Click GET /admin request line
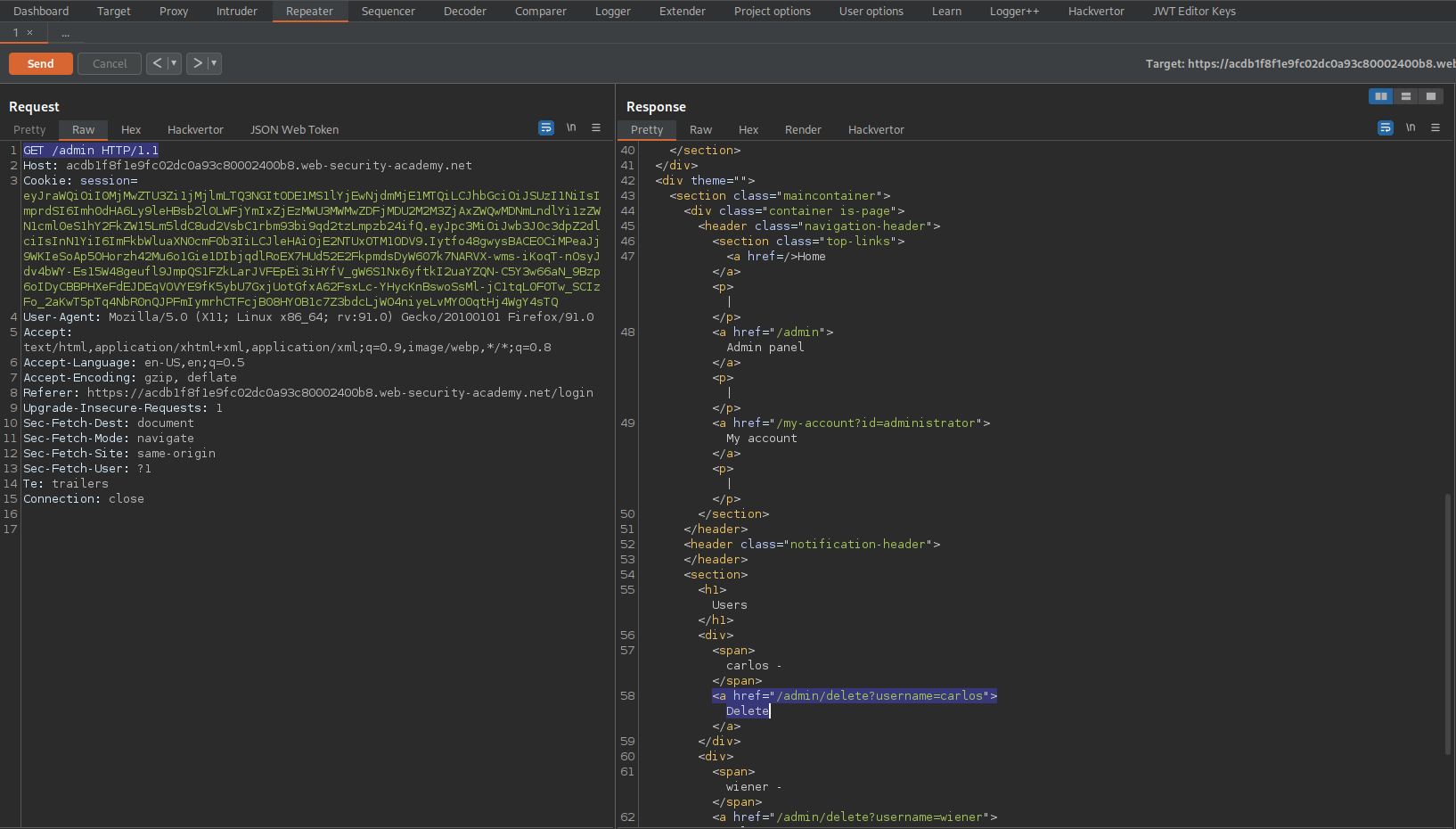The width and height of the screenshot is (1456, 829). click(91, 151)
